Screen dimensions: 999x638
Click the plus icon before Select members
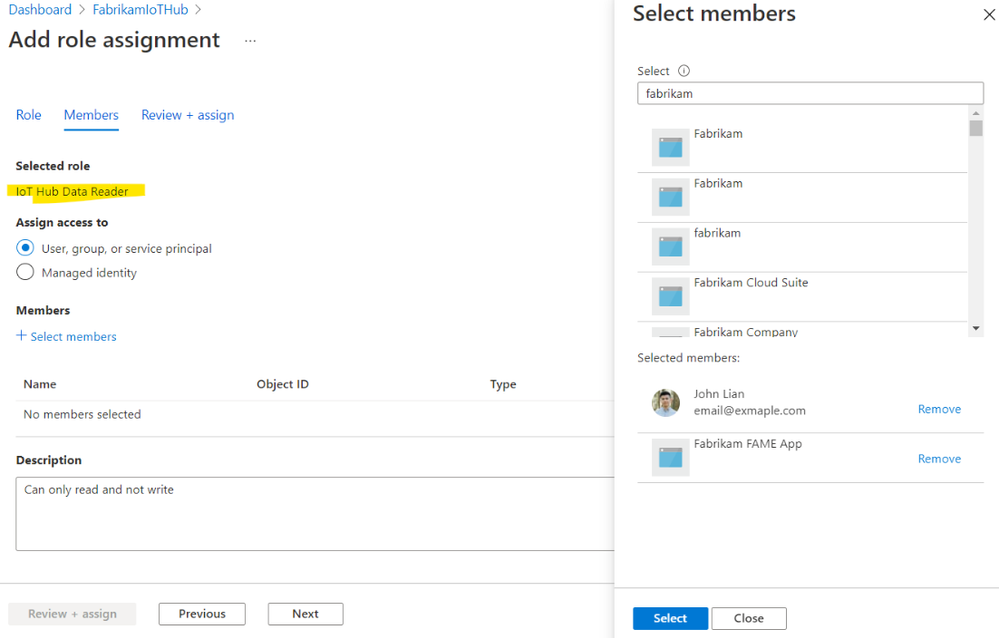tap(22, 336)
